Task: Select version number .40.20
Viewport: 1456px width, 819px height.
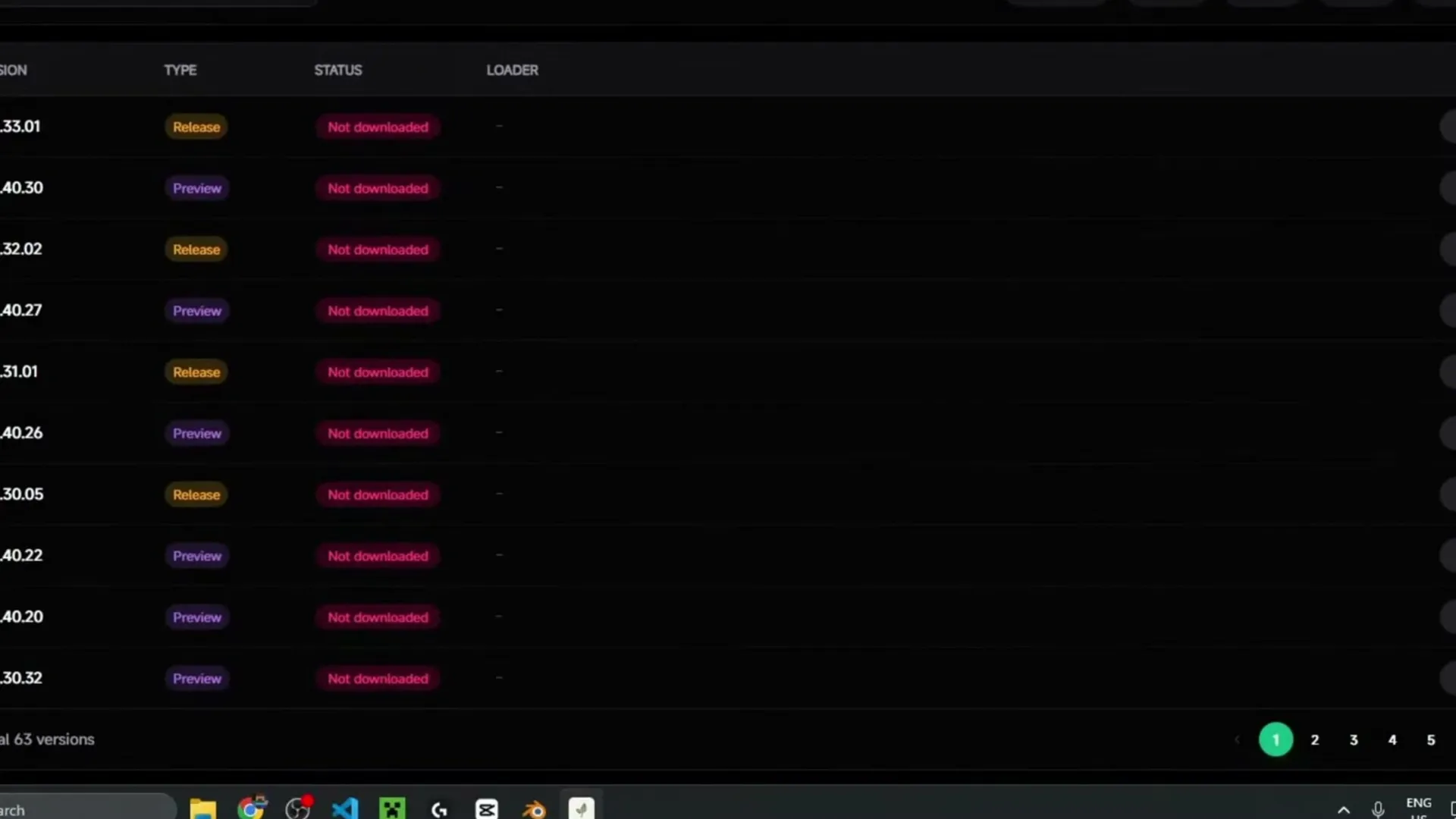Action: 21,617
